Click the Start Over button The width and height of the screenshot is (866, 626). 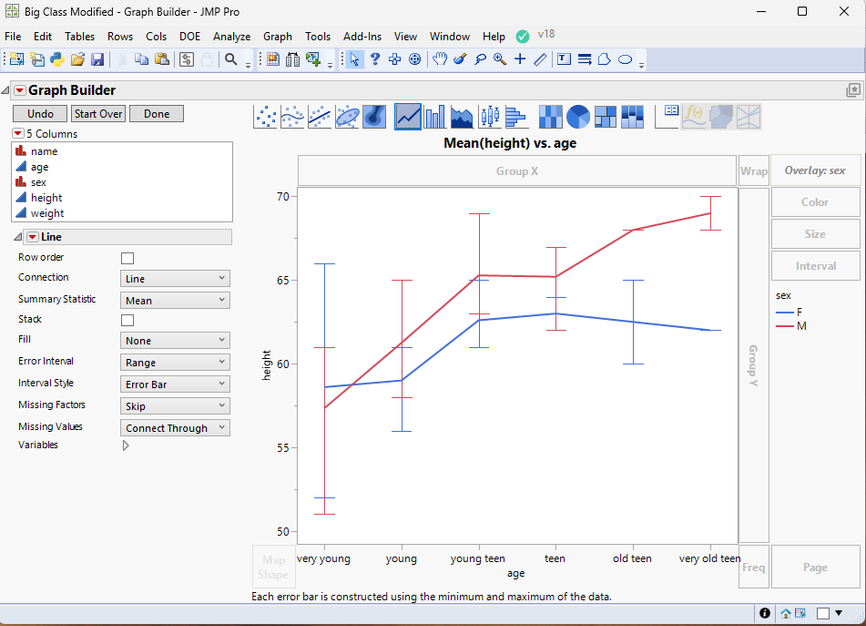[98, 114]
